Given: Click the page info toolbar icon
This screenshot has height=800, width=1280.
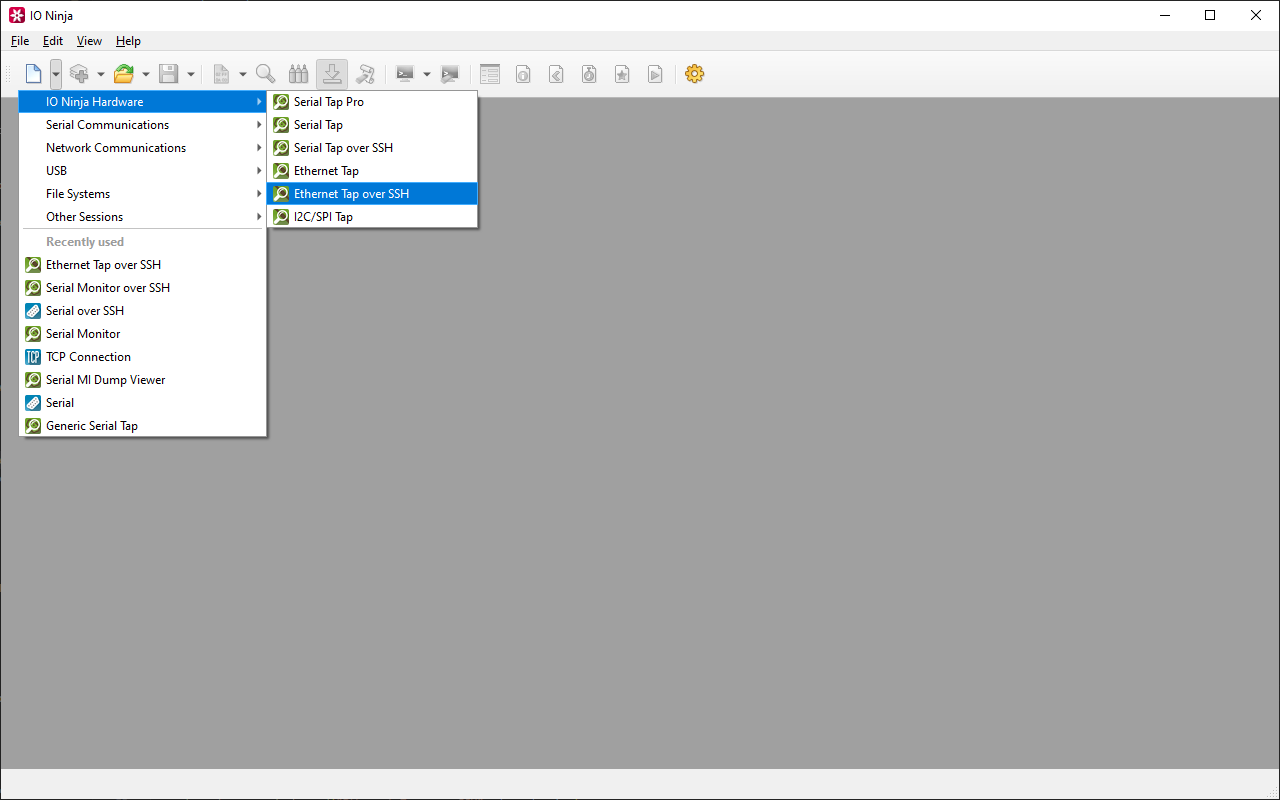Looking at the screenshot, I should 523,74.
